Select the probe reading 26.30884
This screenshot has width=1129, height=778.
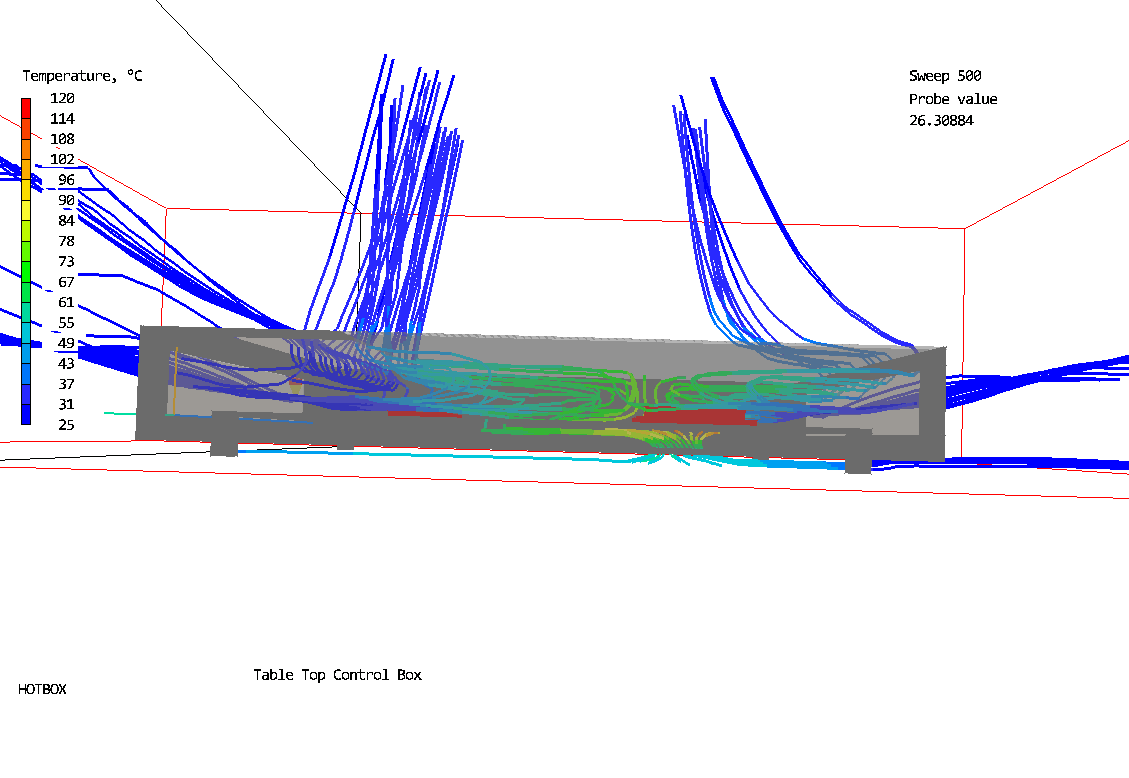(x=940, y=121)
